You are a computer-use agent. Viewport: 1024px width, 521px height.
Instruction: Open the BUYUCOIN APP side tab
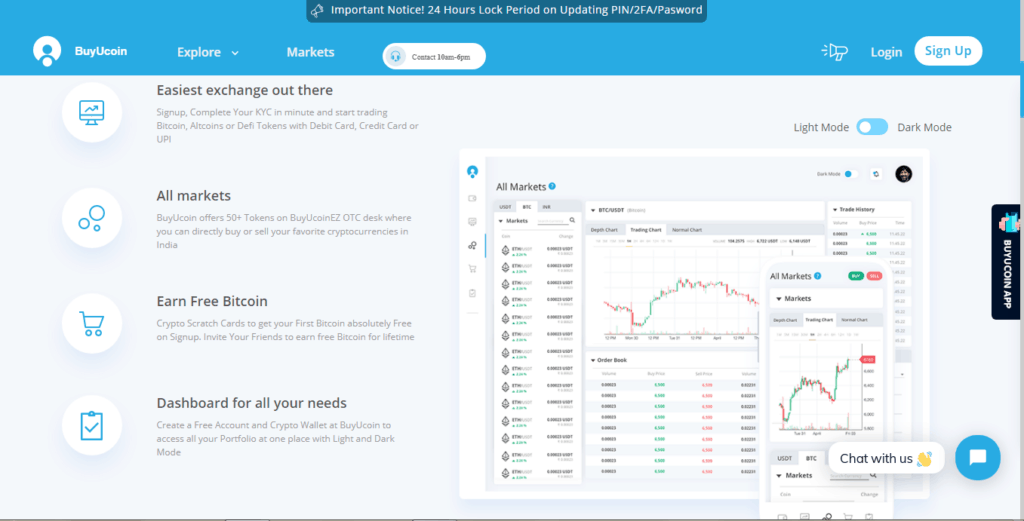click(x=1007, y=262)
